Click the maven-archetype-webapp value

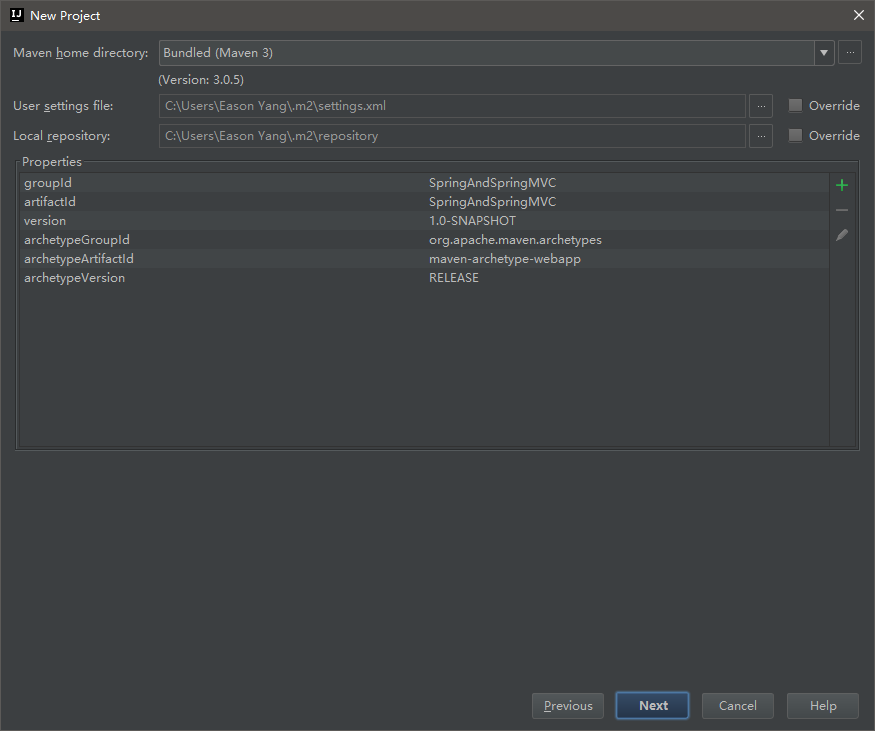pos(504,259)
